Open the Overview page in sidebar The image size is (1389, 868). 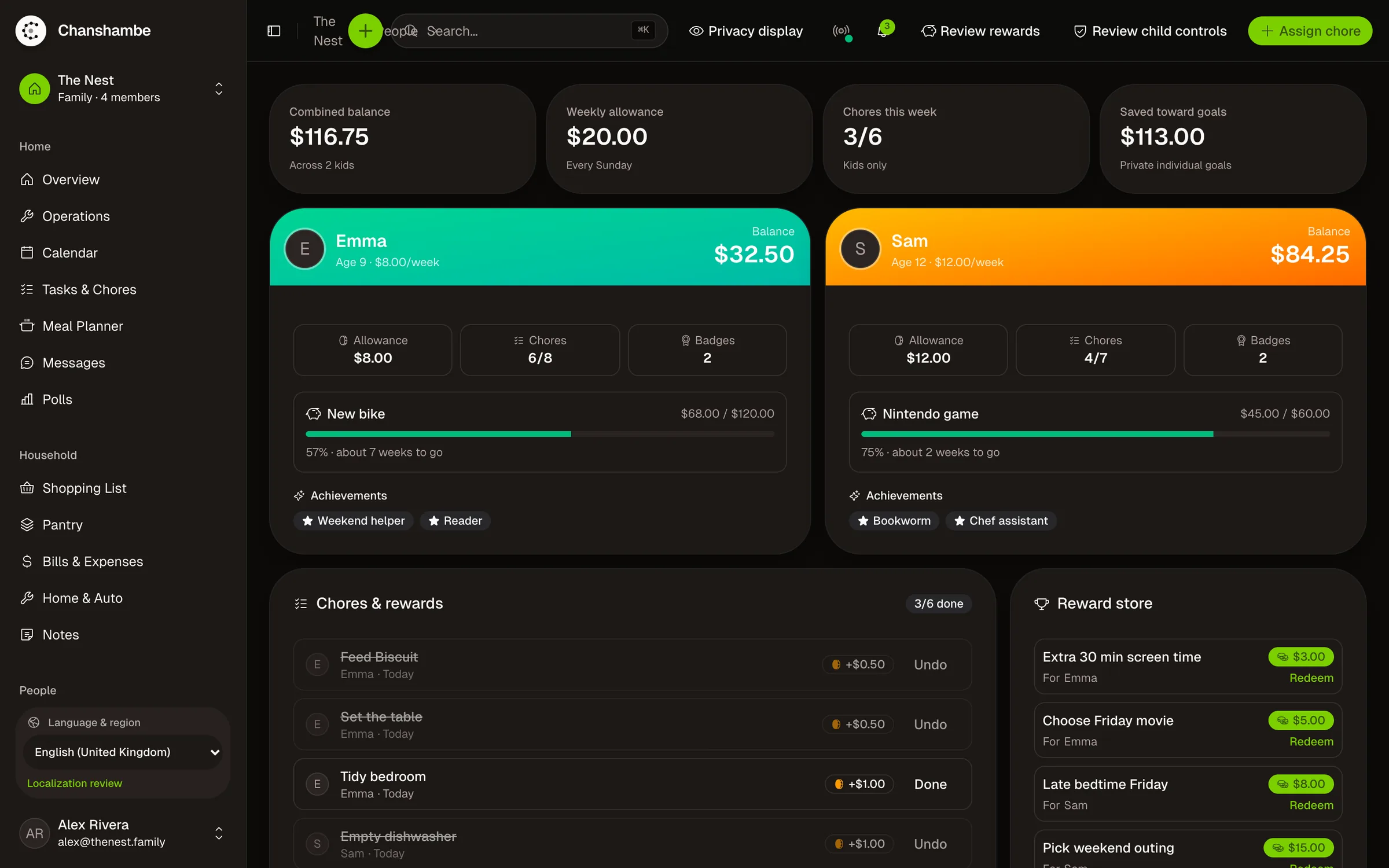click(x=123, y=179)
